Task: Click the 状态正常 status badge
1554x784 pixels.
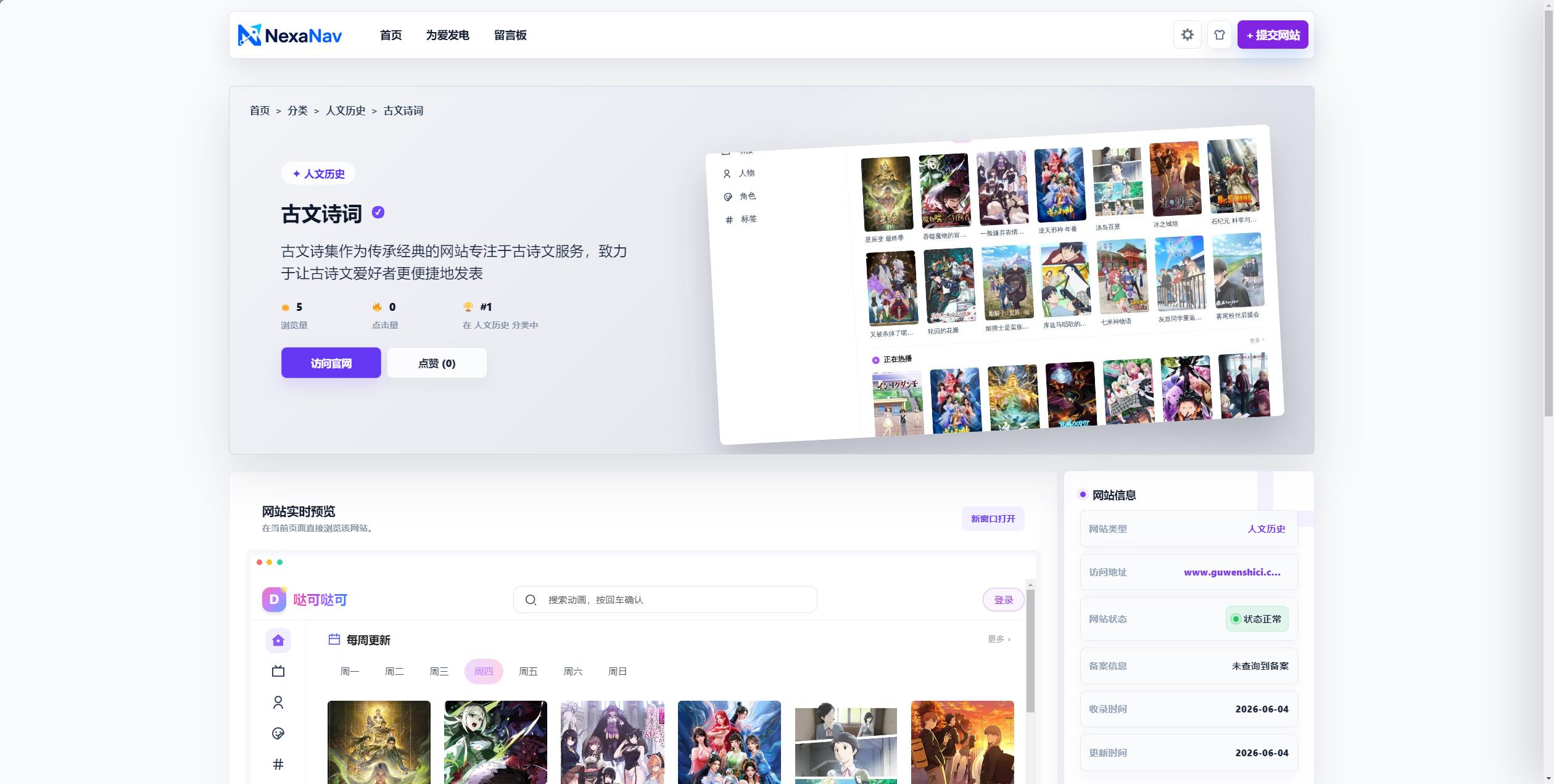Action: (1257, 619)
